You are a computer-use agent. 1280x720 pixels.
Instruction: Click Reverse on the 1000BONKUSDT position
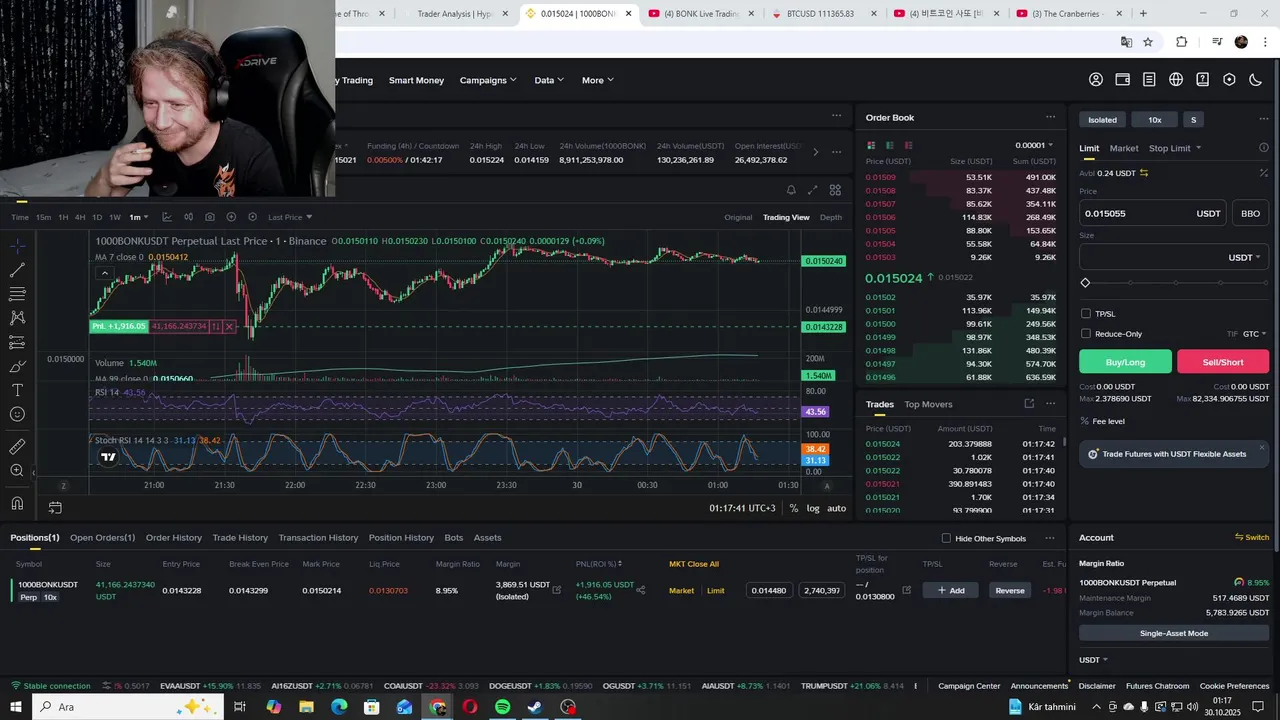click(x=1010, y=590)
